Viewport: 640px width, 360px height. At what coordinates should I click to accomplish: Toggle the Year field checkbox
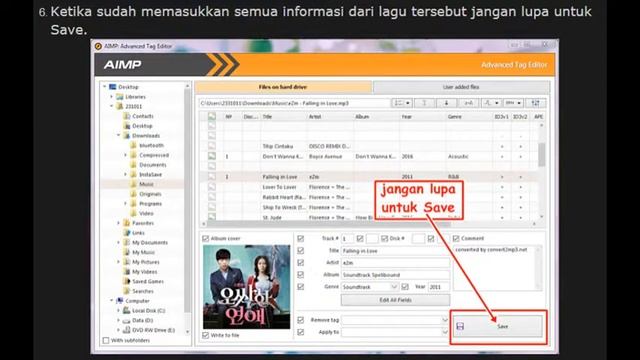click(x=405, y=287)
